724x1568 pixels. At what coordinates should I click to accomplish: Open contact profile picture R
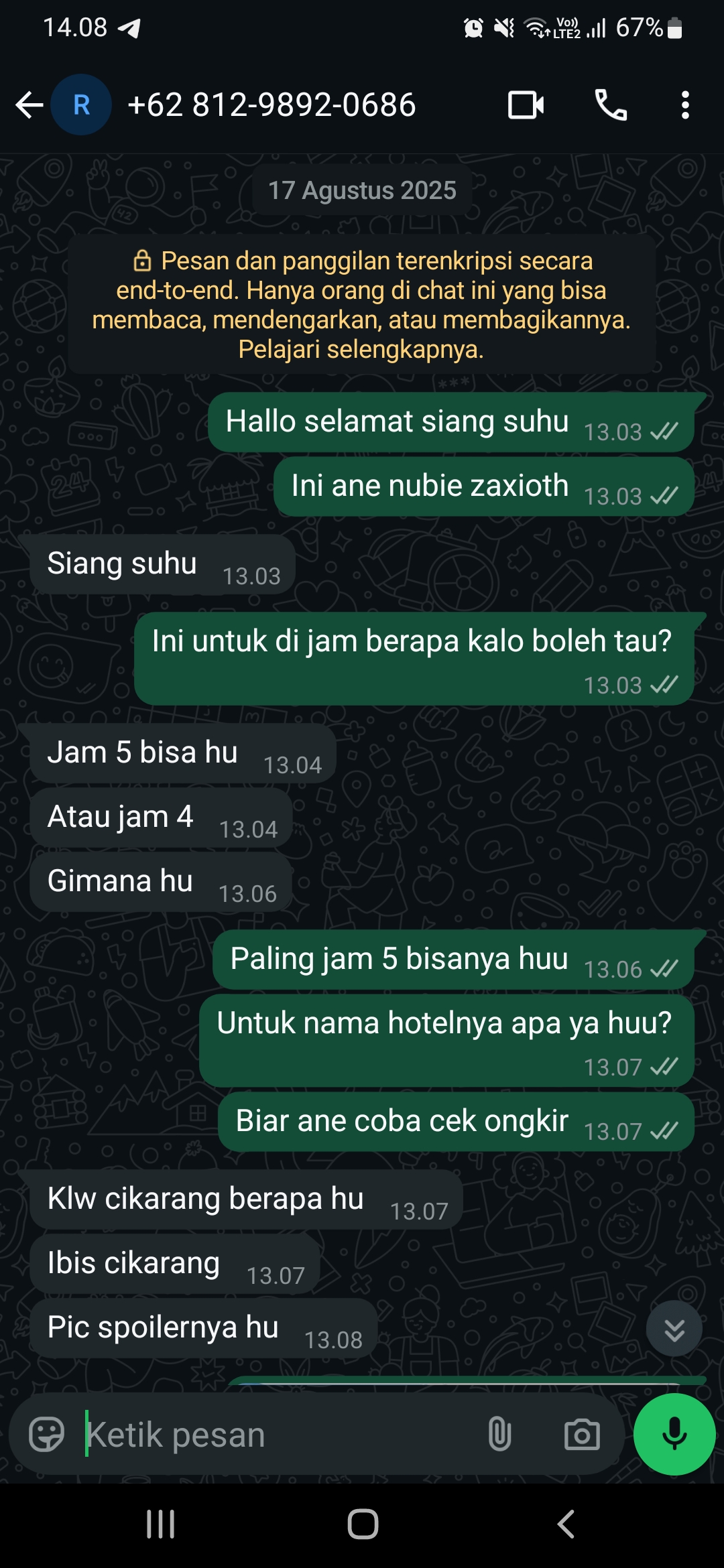(x=81, y=105)
